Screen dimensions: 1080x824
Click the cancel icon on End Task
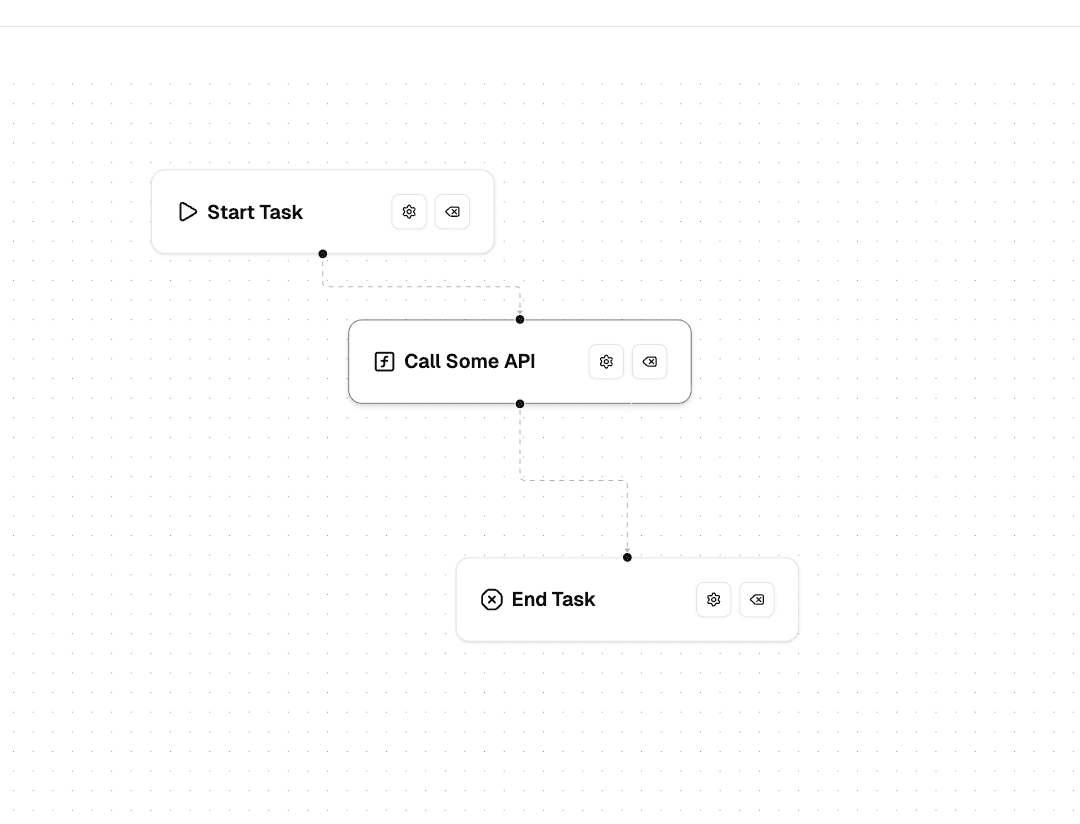(492, 599)
